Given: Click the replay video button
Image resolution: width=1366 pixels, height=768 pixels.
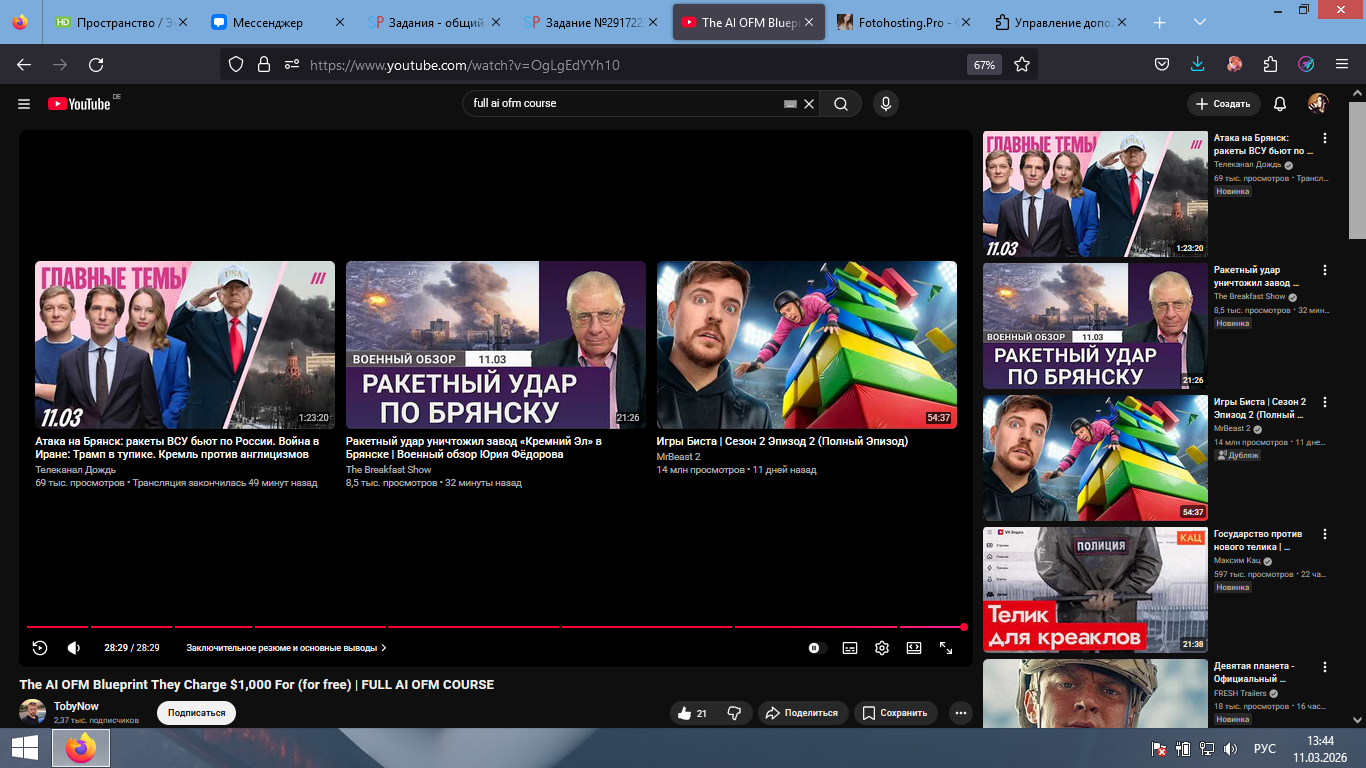Looking at the screenshot, I should 40,648.
